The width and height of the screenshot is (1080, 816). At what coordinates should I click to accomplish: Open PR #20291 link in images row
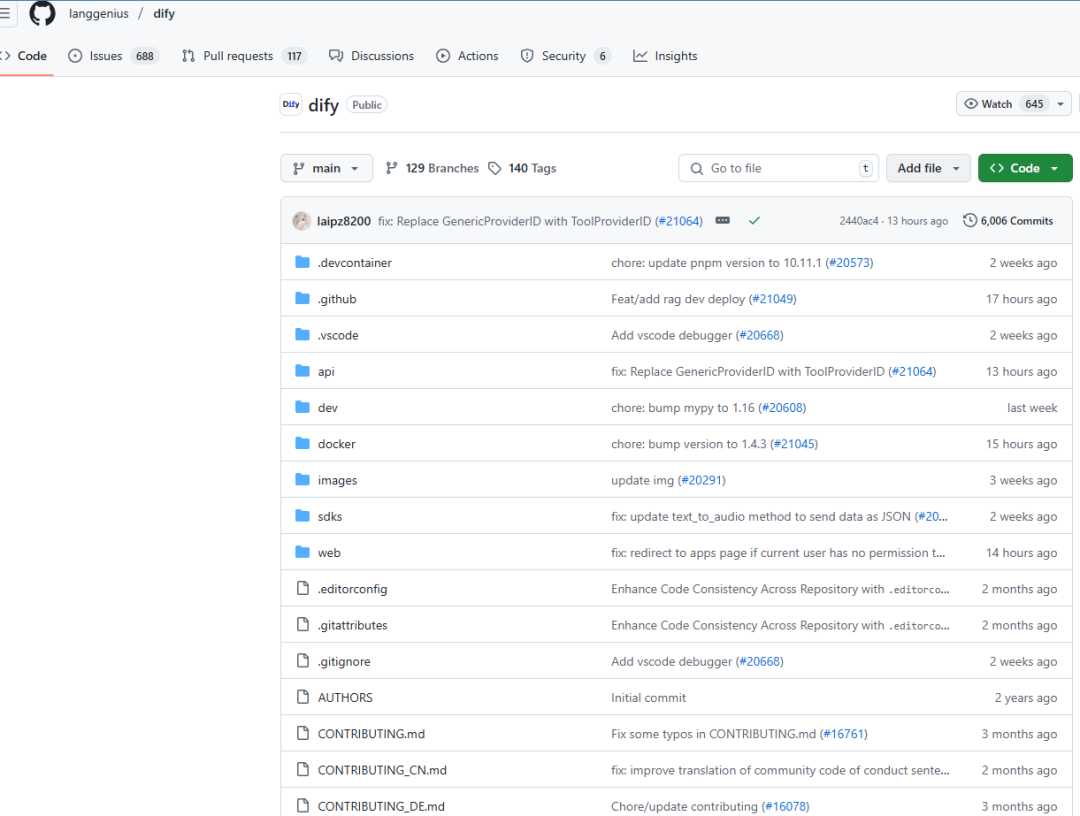click(702, 481)
